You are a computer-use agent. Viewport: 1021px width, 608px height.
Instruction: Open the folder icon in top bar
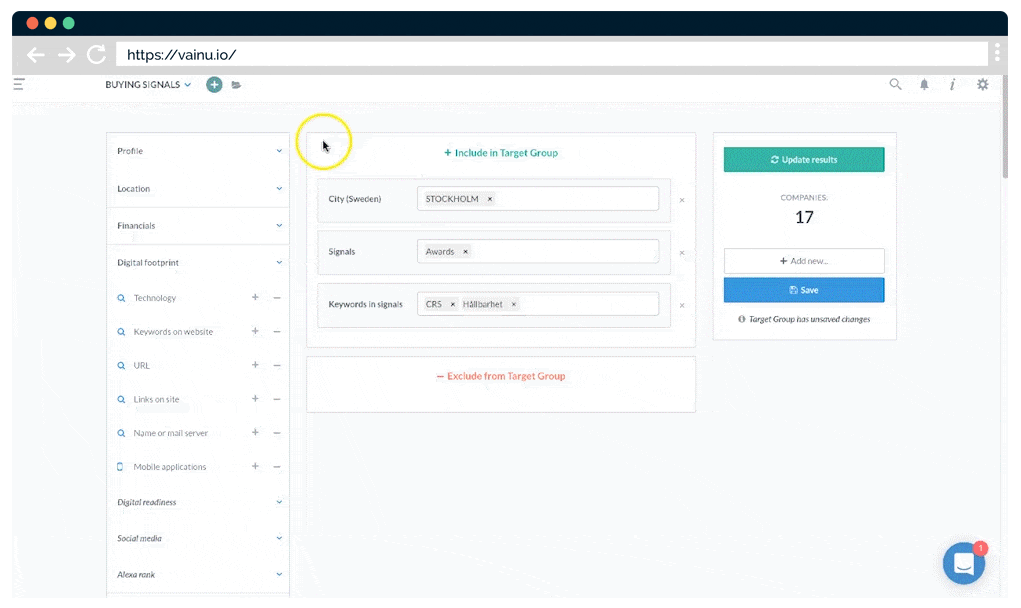coord(236,85)
